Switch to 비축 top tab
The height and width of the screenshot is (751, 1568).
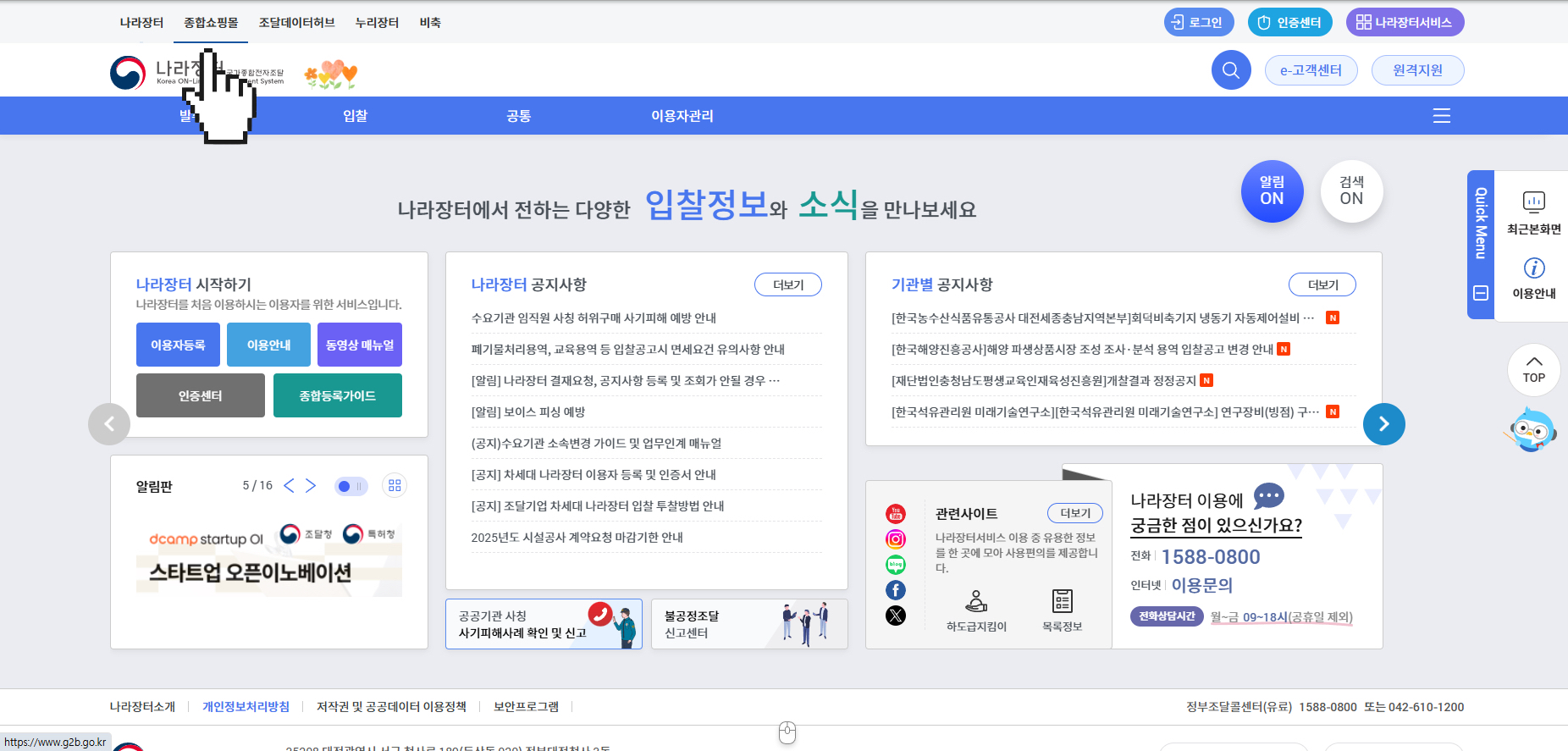pyautogui.click(x=430, y=22)
